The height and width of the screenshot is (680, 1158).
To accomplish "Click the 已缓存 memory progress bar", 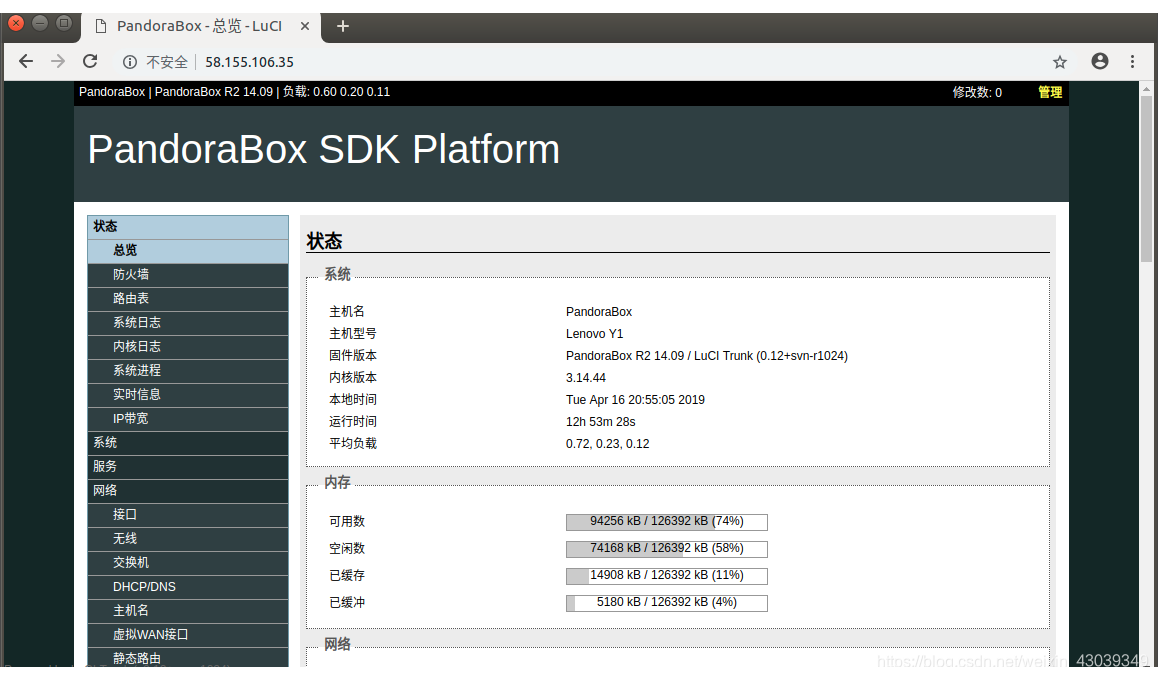I will tap(667, 576).
